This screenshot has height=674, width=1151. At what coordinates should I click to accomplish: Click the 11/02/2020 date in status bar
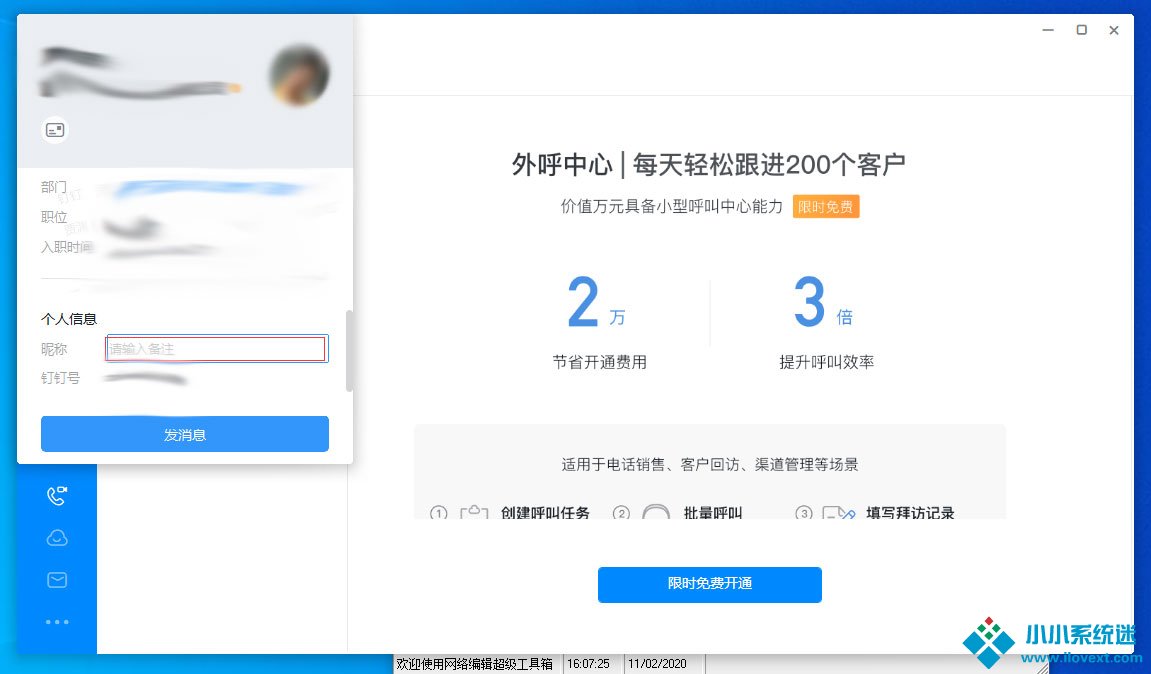click(x=657, y=664)
